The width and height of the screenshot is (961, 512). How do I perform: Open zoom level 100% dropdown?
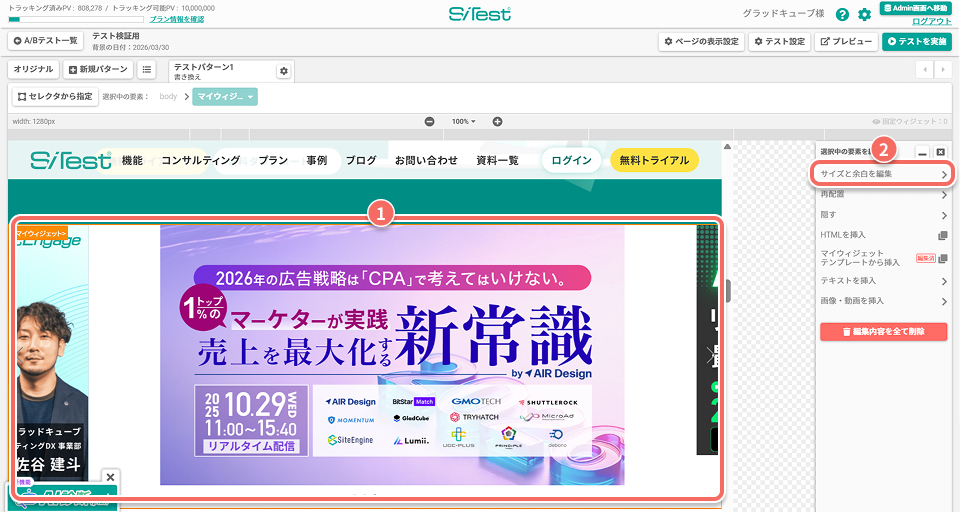[463, 121]
